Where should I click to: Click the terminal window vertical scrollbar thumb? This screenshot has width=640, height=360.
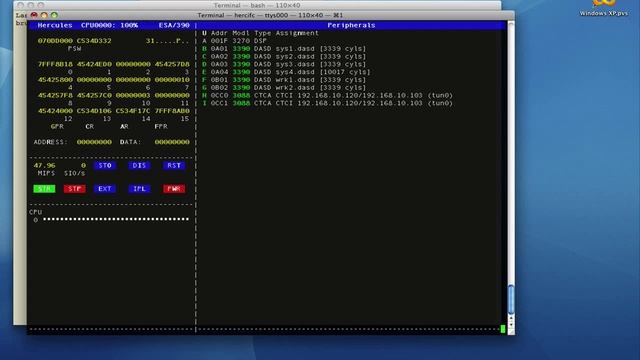click(511, 299)
